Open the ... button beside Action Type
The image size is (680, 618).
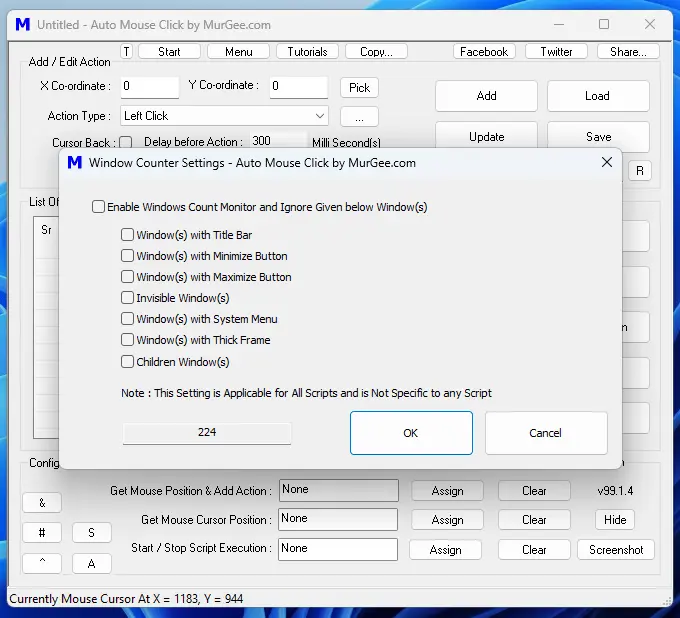pos(360,117)
